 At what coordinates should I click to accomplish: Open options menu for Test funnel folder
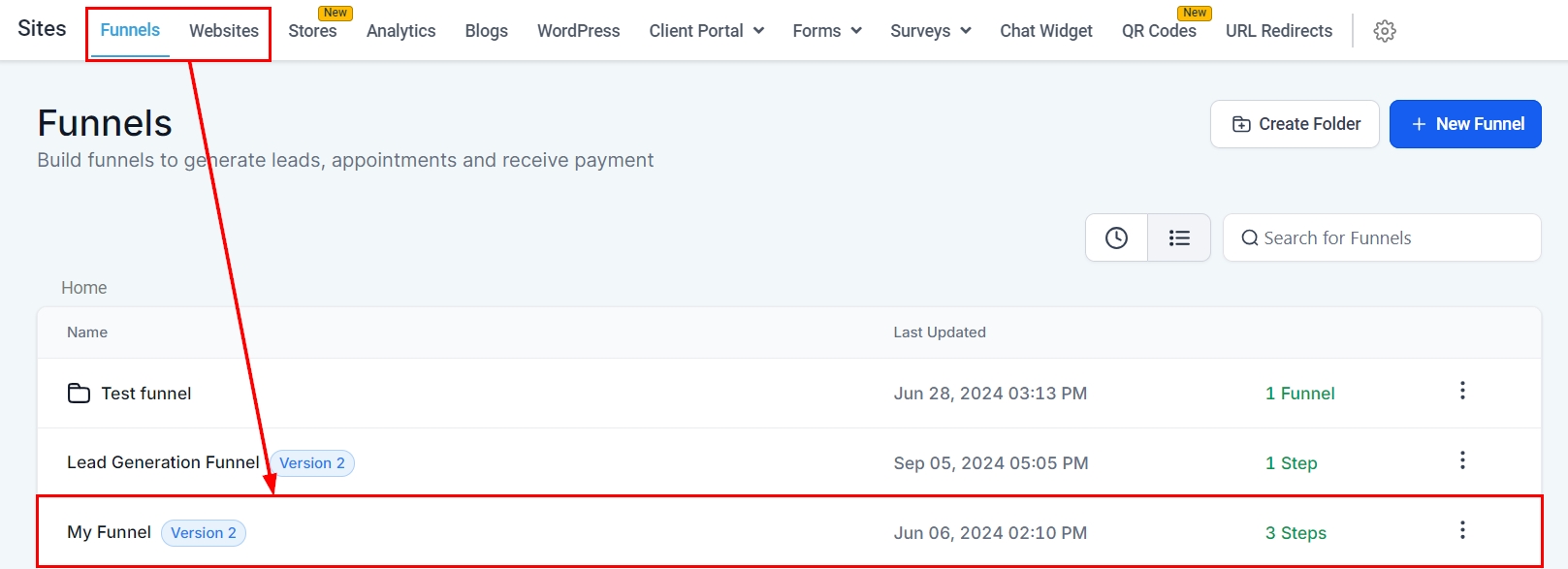click(x=1462, y=391)
